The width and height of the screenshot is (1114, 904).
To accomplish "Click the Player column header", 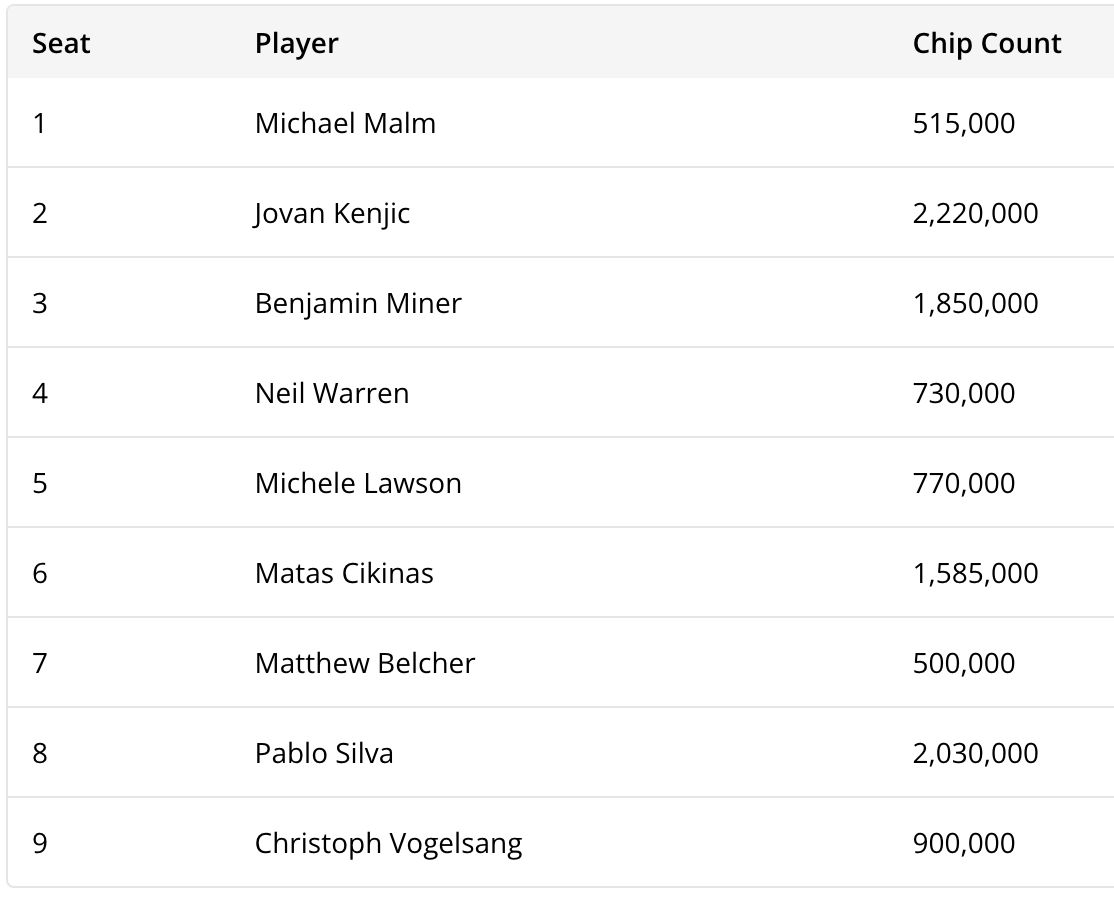I will (296, 44).
